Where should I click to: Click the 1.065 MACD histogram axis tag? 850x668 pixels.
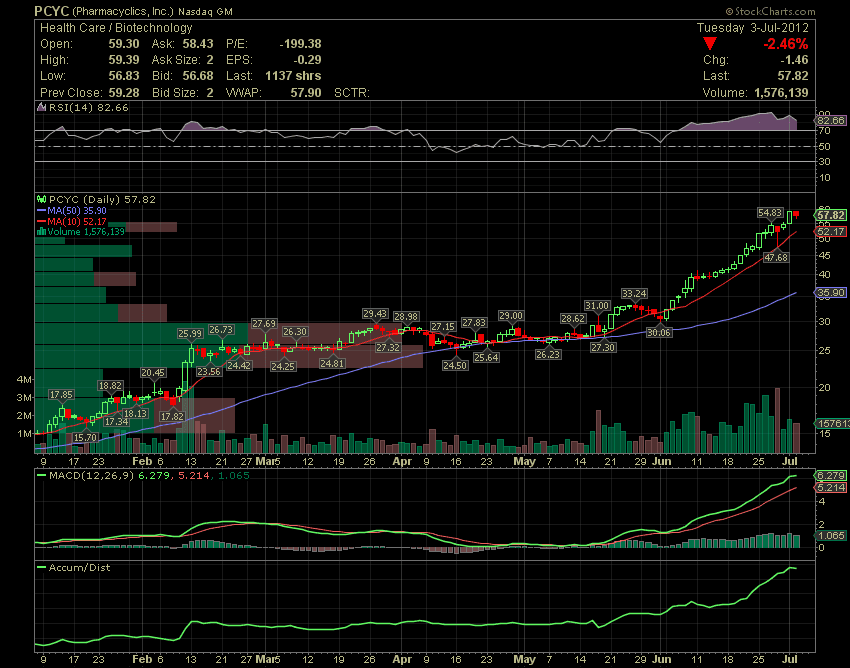(830, 535)
